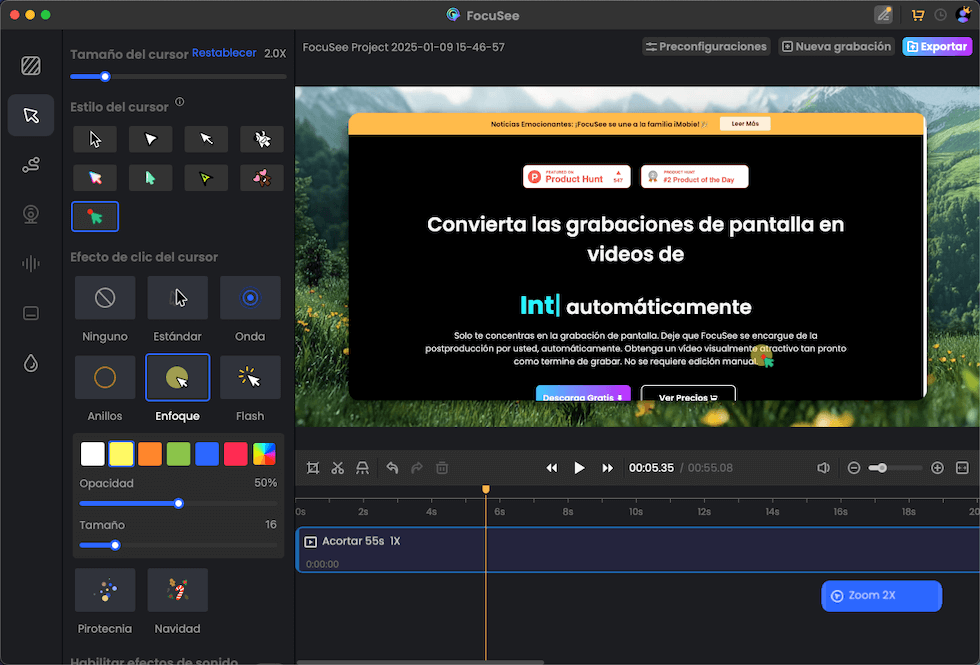Select Anillos click effect

pyautogui.click(x=105, y=378)
